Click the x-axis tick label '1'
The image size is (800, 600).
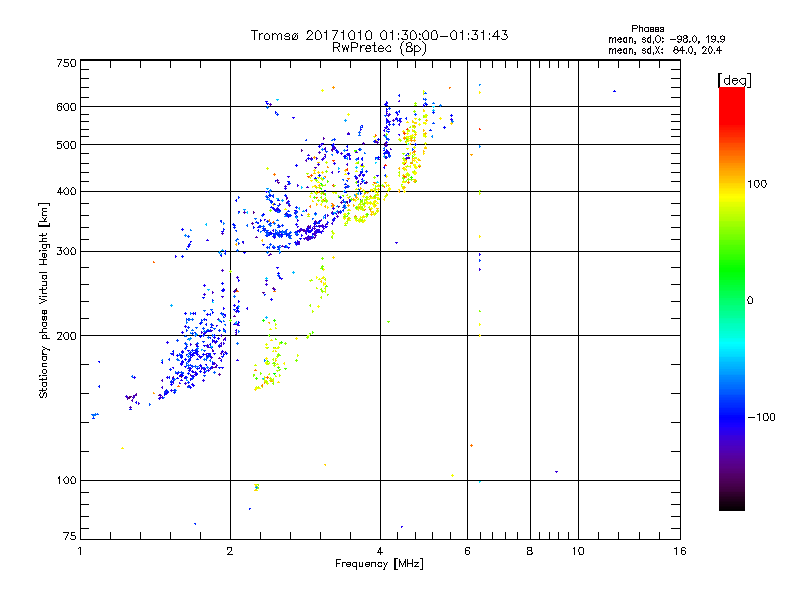(x=80, y=551)
